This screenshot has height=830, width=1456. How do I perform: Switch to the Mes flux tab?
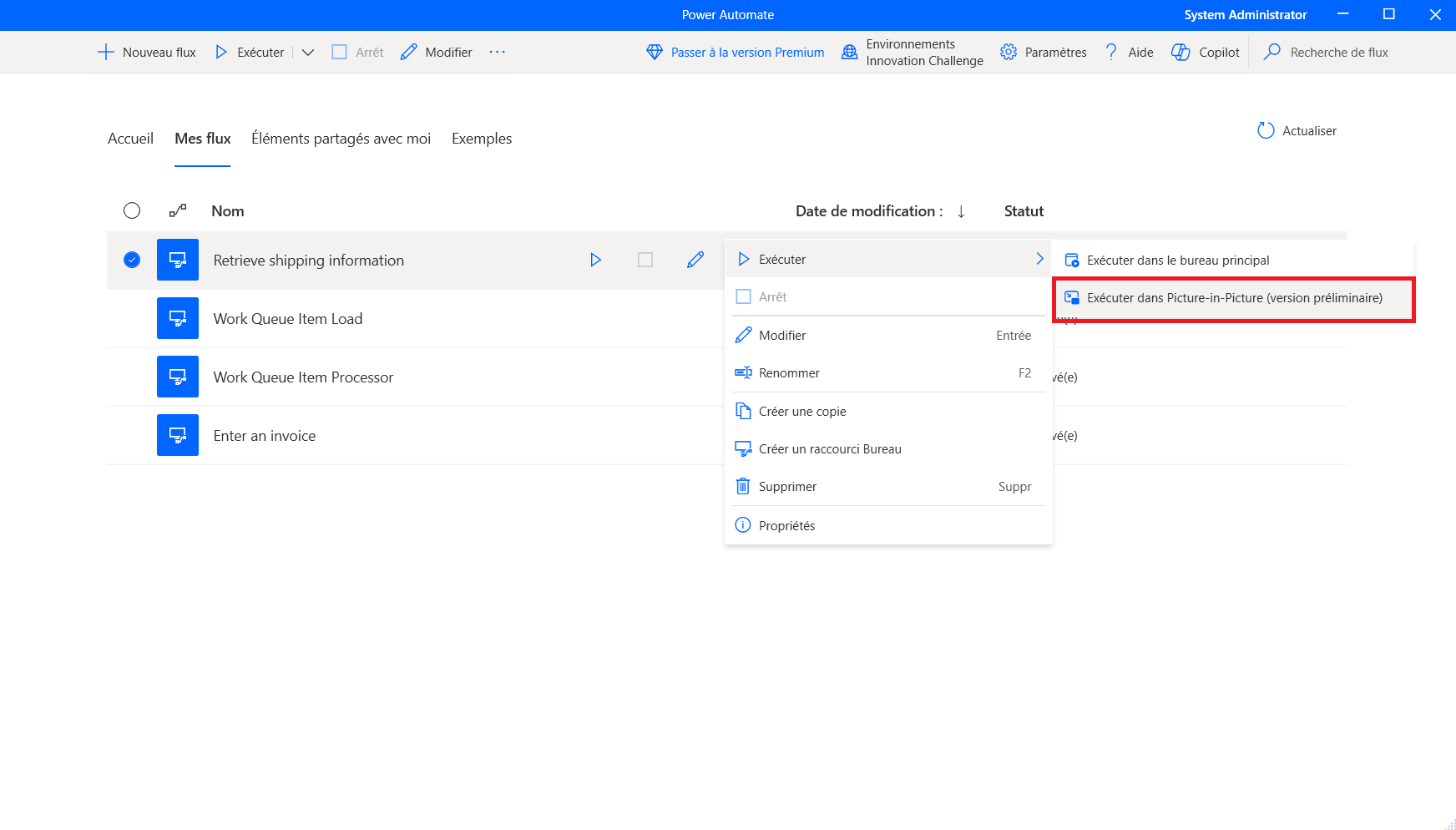click(203, 139)
